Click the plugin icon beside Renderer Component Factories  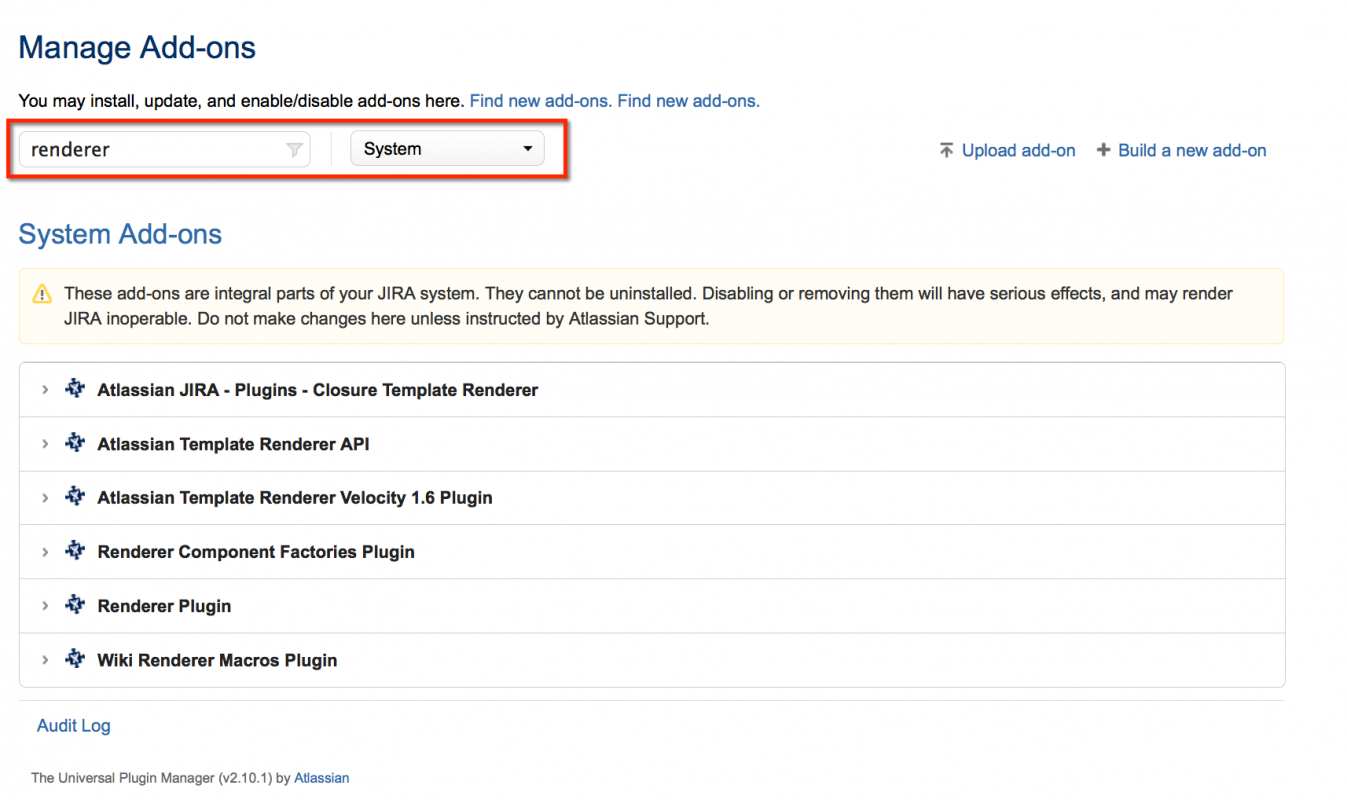point(75,551)
